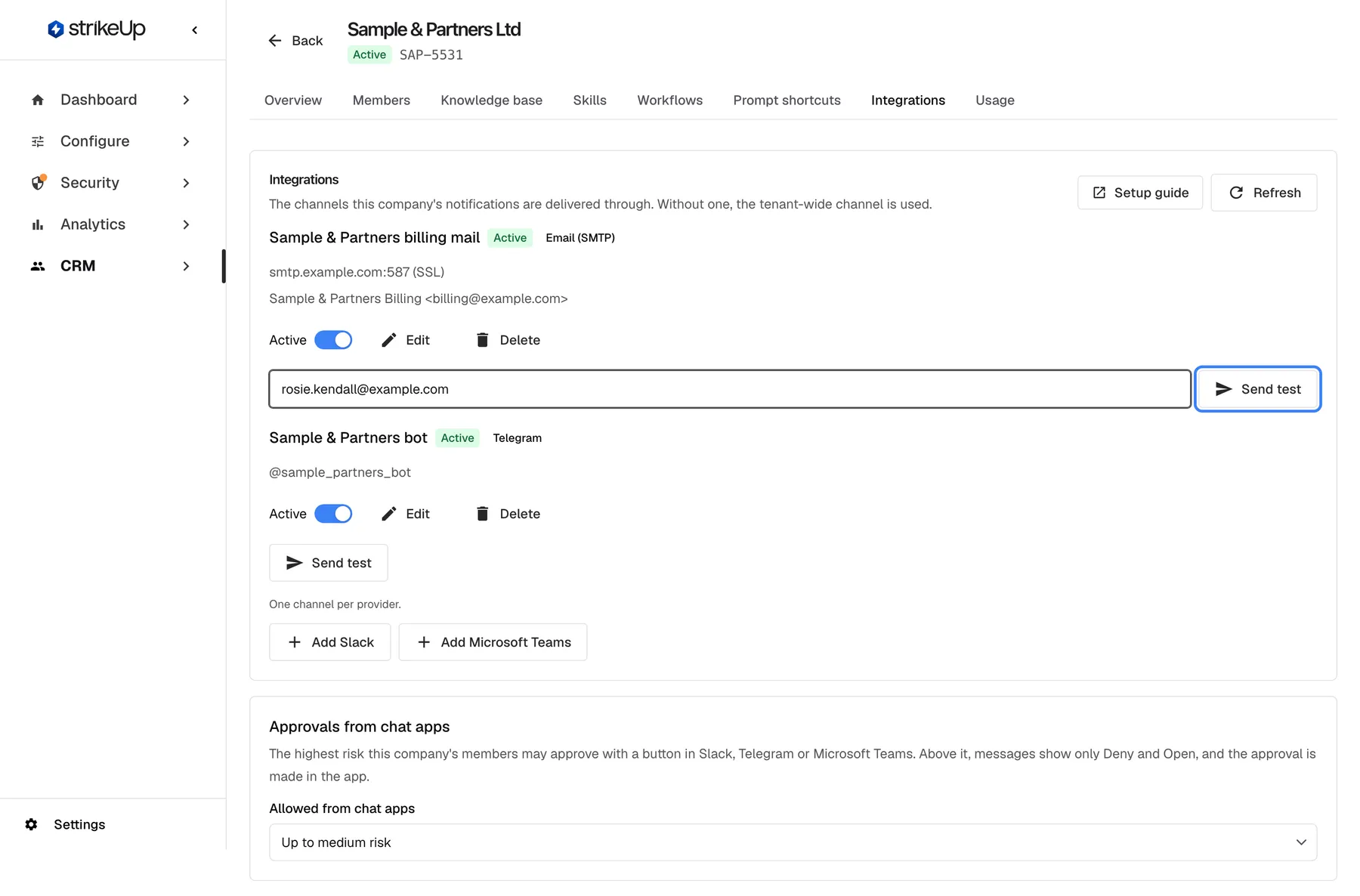Click the SAP-5531 company ID
This screenshot has width=1360, height=896.
pos(431,54)
